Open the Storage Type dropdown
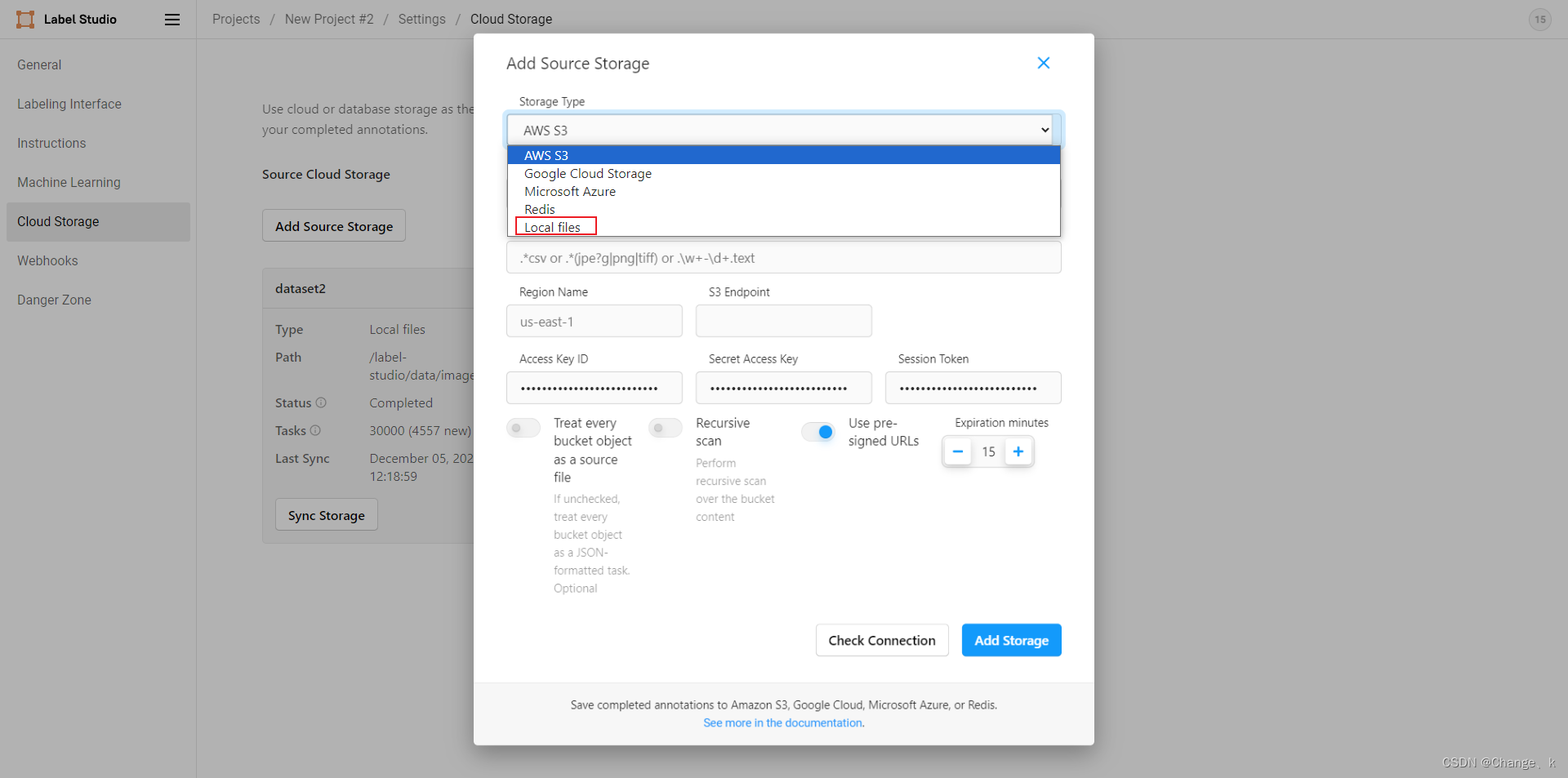 [784, 130]
